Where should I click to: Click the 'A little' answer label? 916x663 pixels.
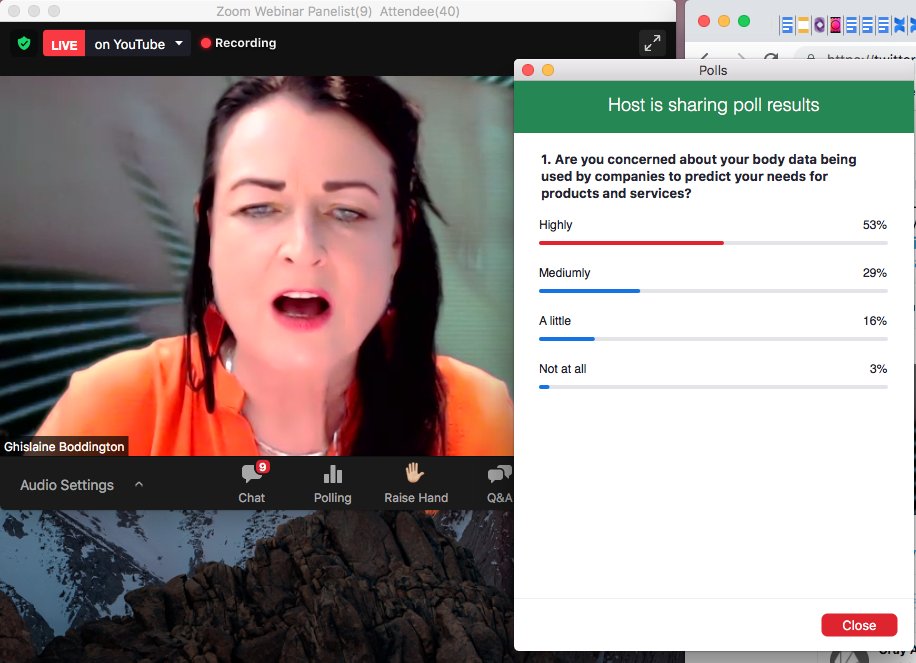[555, 321]
